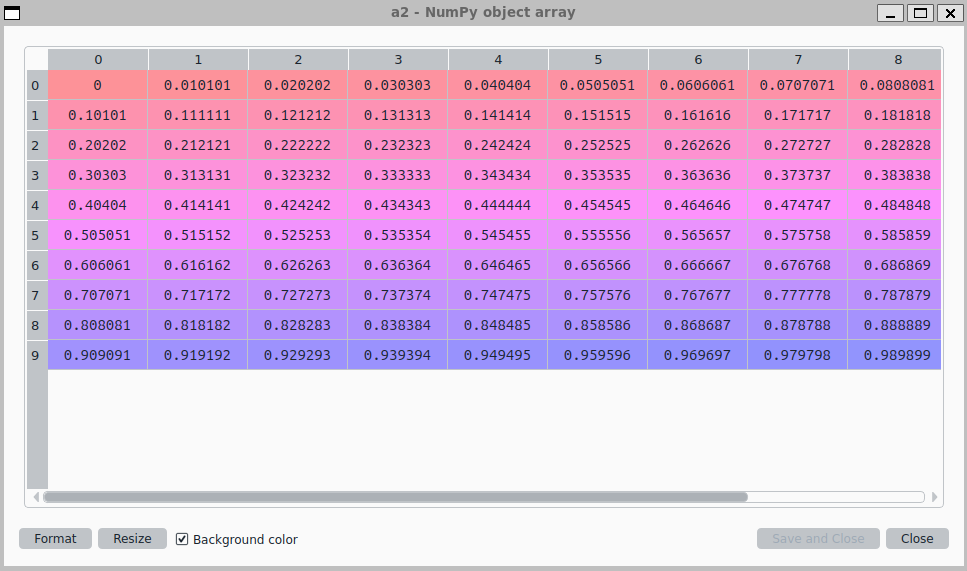Click the scrollbar left arrow

[36, 497]
